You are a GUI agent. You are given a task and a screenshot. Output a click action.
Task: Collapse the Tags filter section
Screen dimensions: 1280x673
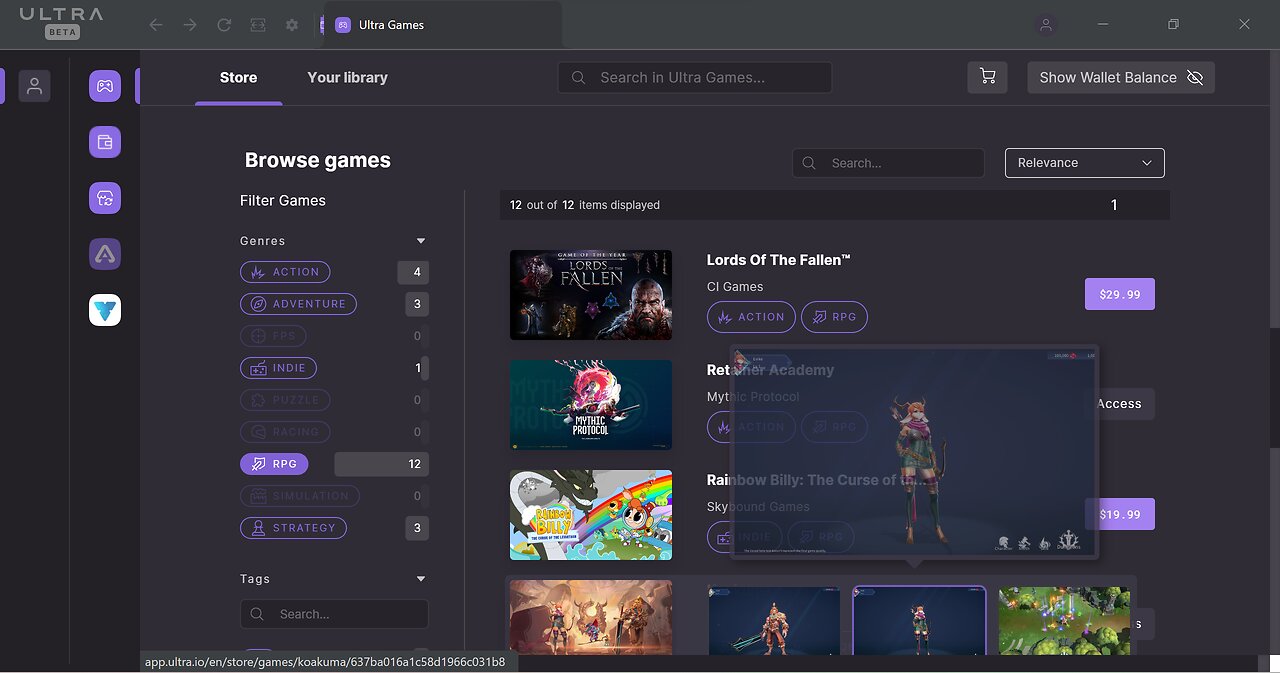click(x=421, y=579)
